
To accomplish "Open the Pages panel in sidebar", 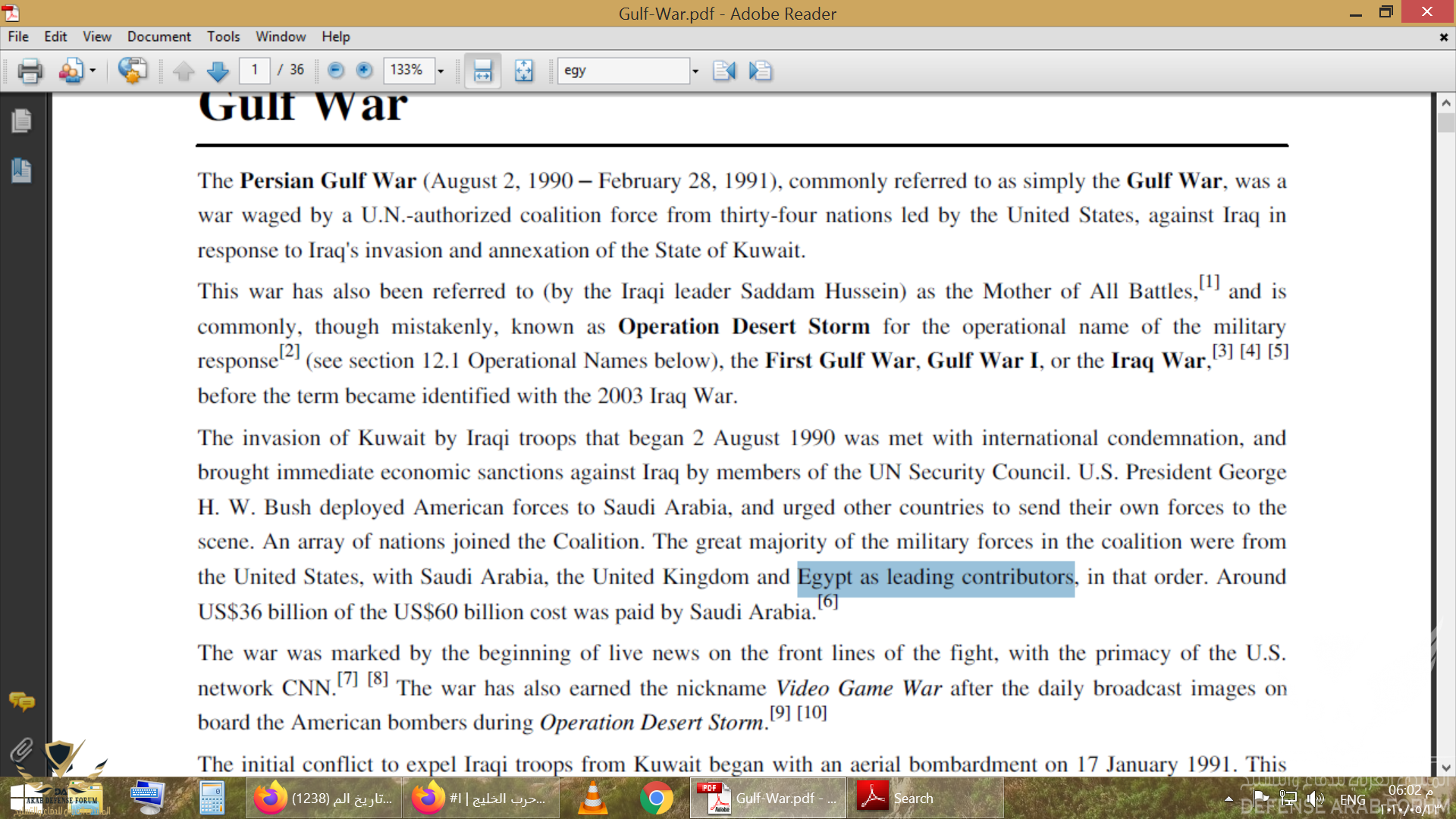I will tap(21, 121).
